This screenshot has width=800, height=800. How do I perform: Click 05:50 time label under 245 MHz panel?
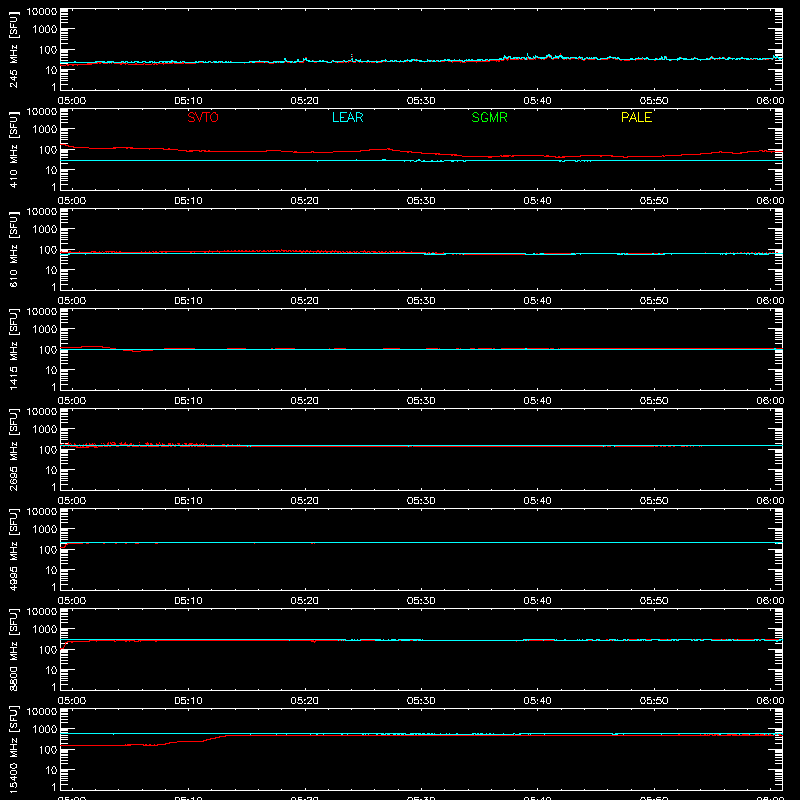coord(654,101)
